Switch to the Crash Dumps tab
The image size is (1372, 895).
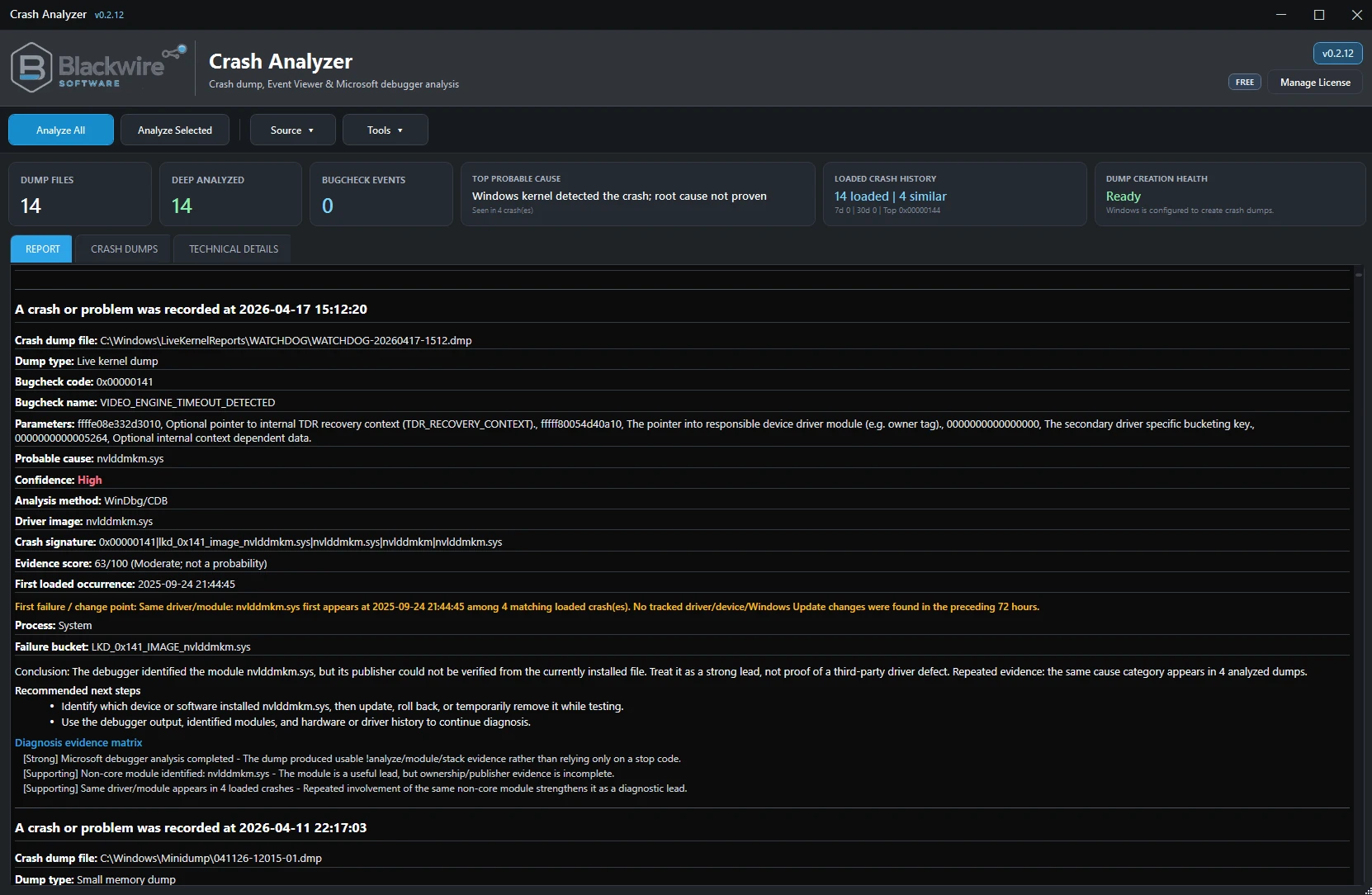click(124, 249)
